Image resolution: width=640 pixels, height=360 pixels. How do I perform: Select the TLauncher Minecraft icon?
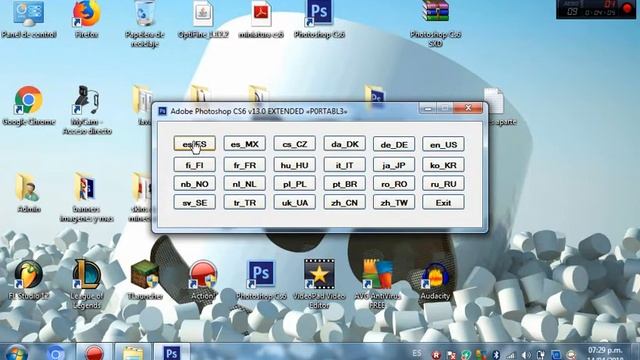(x=144, y=280)
